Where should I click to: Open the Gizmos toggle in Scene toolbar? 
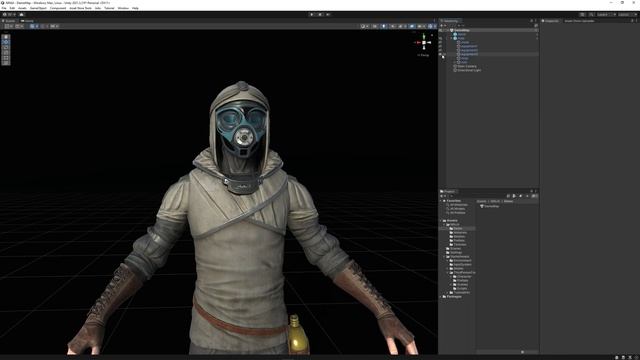431,26
